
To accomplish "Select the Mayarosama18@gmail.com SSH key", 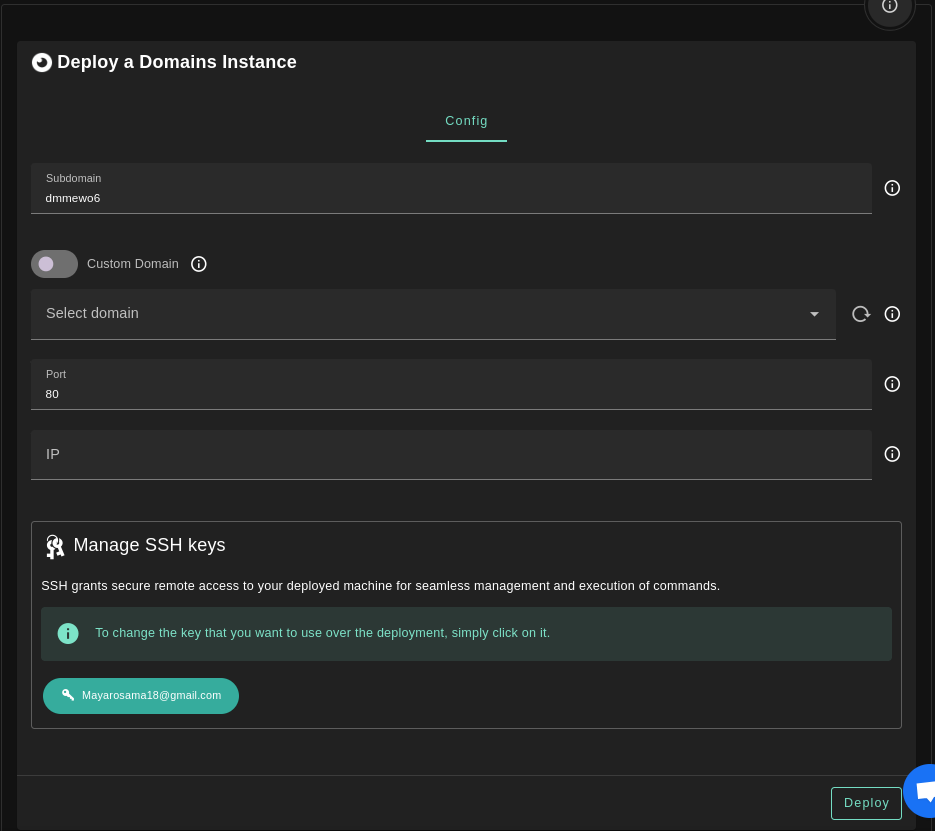I will 141,696.
